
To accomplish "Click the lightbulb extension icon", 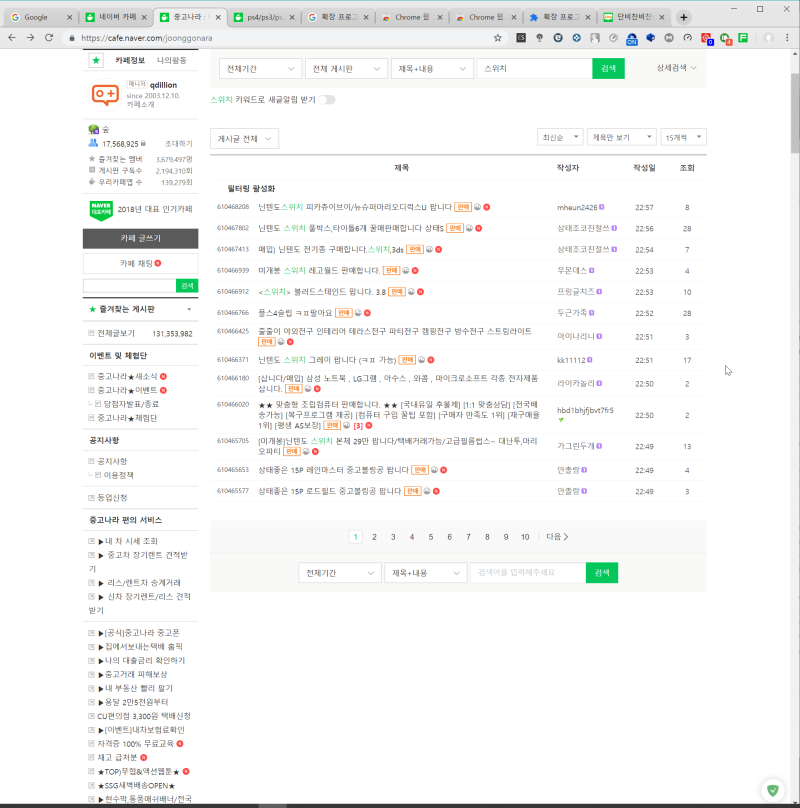I will tap(540, 38).
